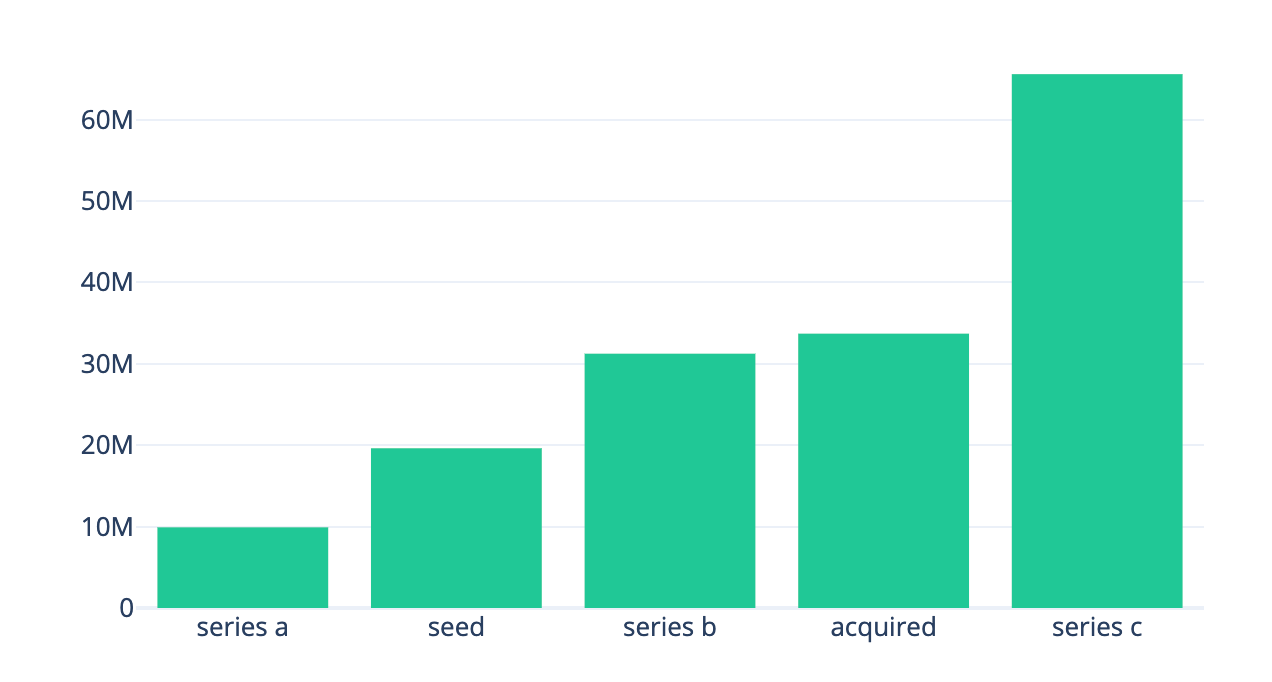Click the 50M y-axis tick label
The width and height of the screenshot is (1272, 682).
click(106, 201)
